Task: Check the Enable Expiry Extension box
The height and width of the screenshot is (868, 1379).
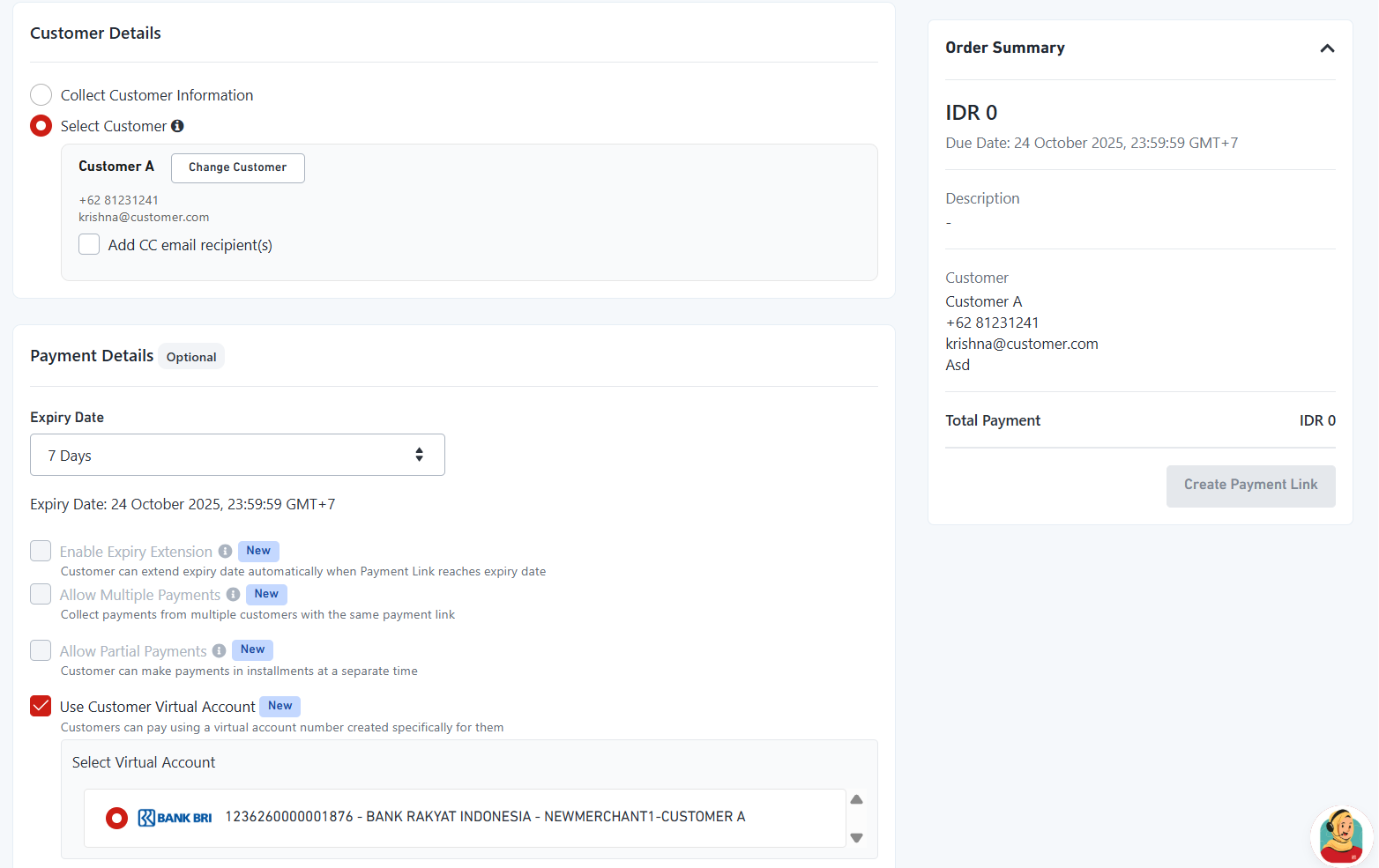Action: tap(41, 552)
